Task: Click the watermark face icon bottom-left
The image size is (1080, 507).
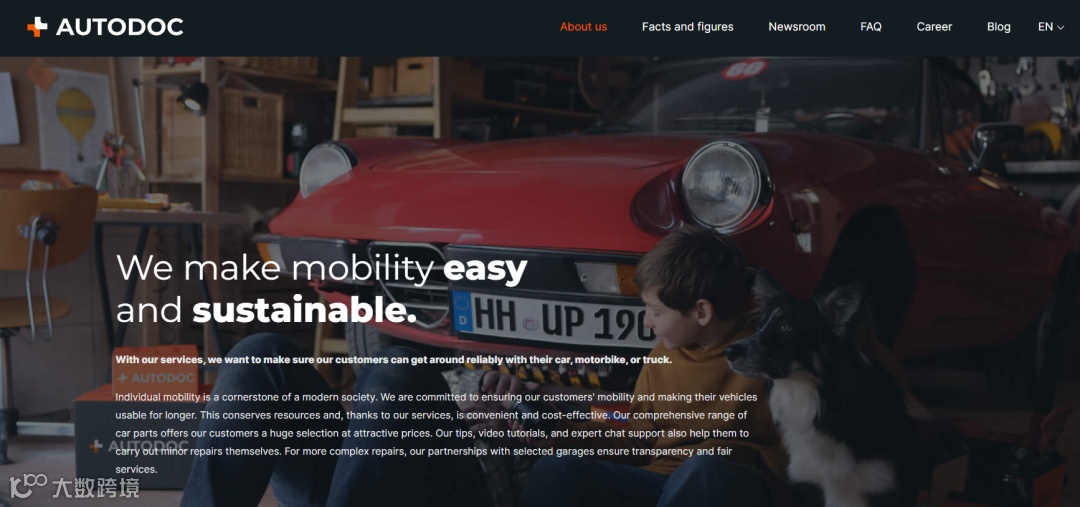Action: (28, 487)
